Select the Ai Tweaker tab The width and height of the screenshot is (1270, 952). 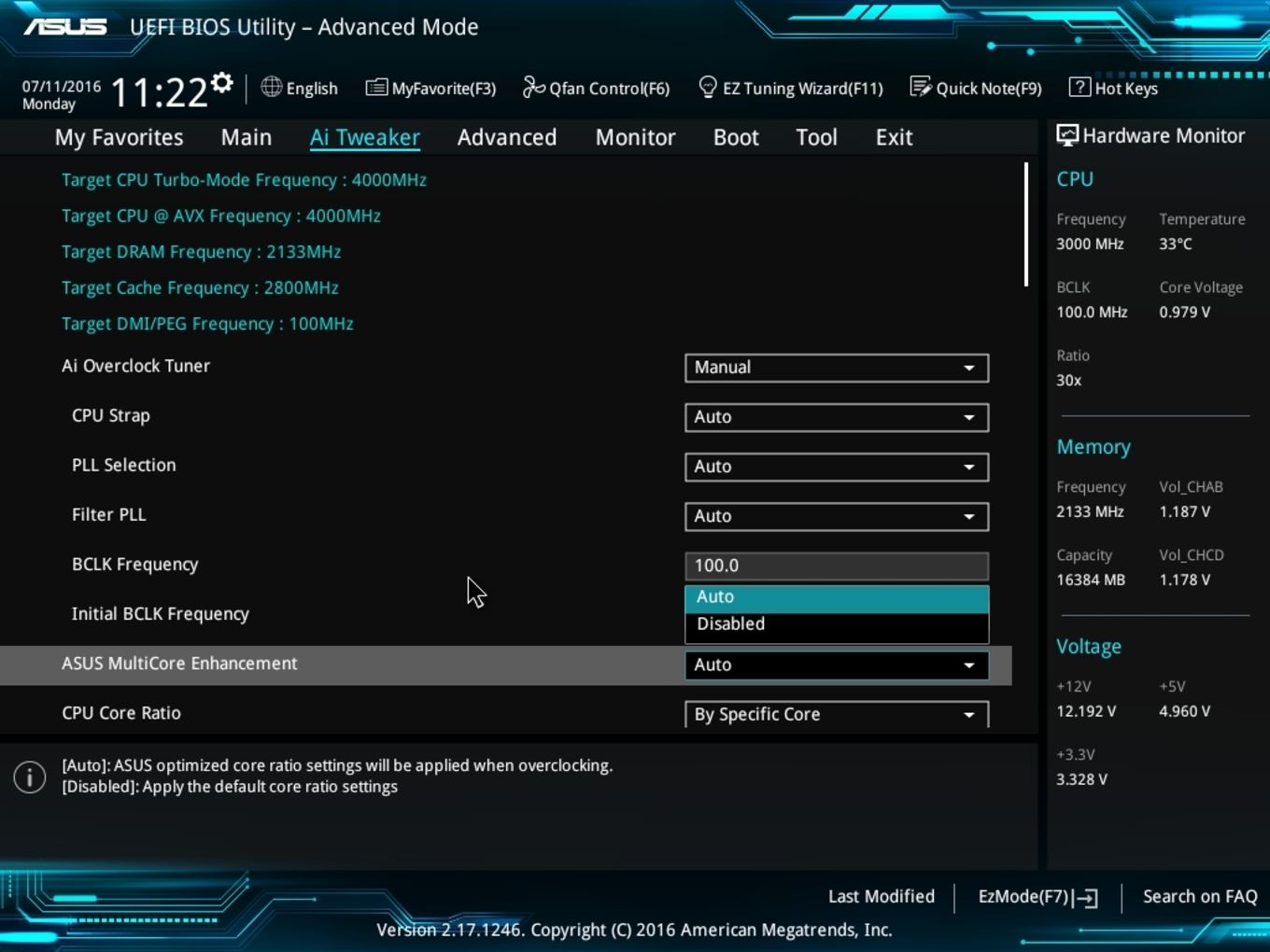(365, 137)
